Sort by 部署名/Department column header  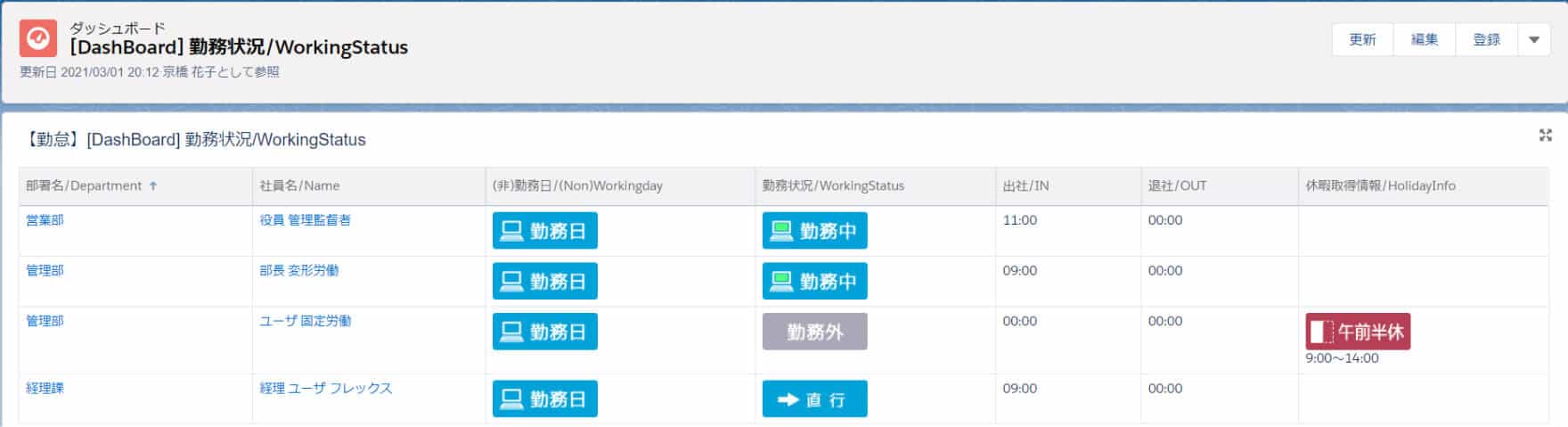coord(84,185)
